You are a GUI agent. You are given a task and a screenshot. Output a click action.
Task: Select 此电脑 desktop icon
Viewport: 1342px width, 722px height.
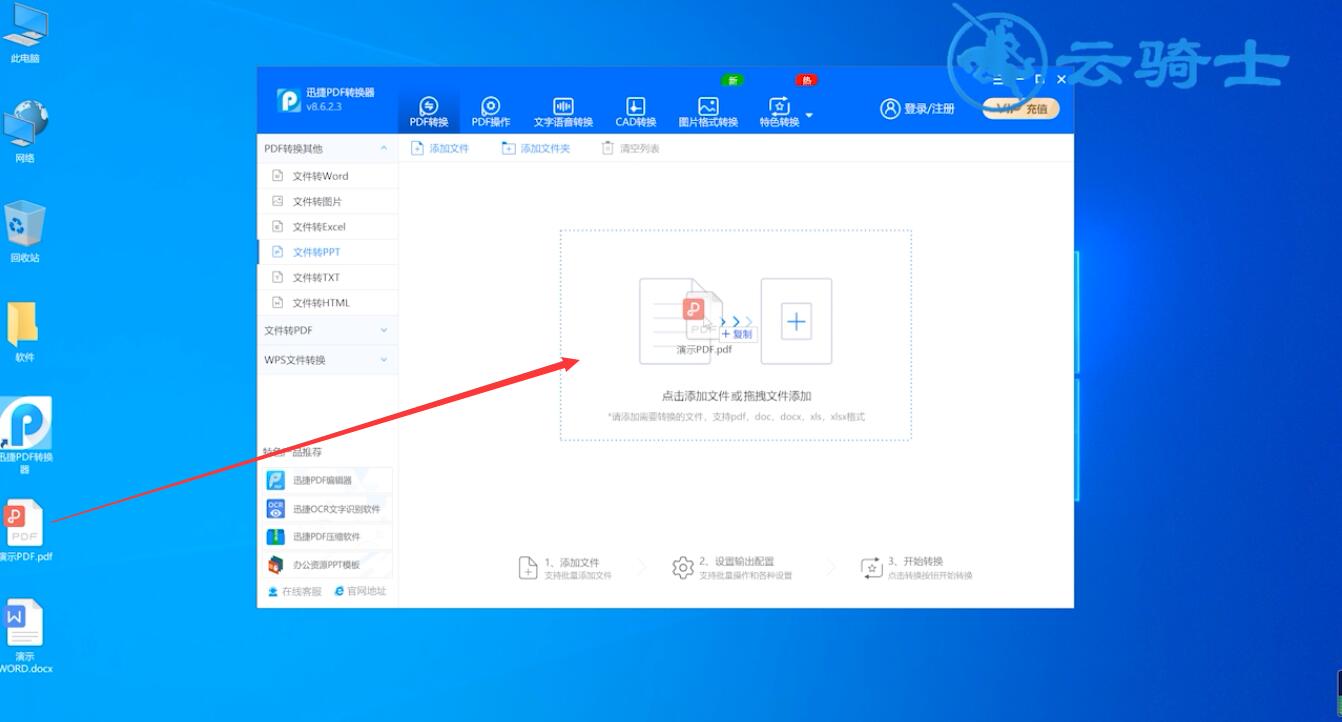[x=25, y=33]
